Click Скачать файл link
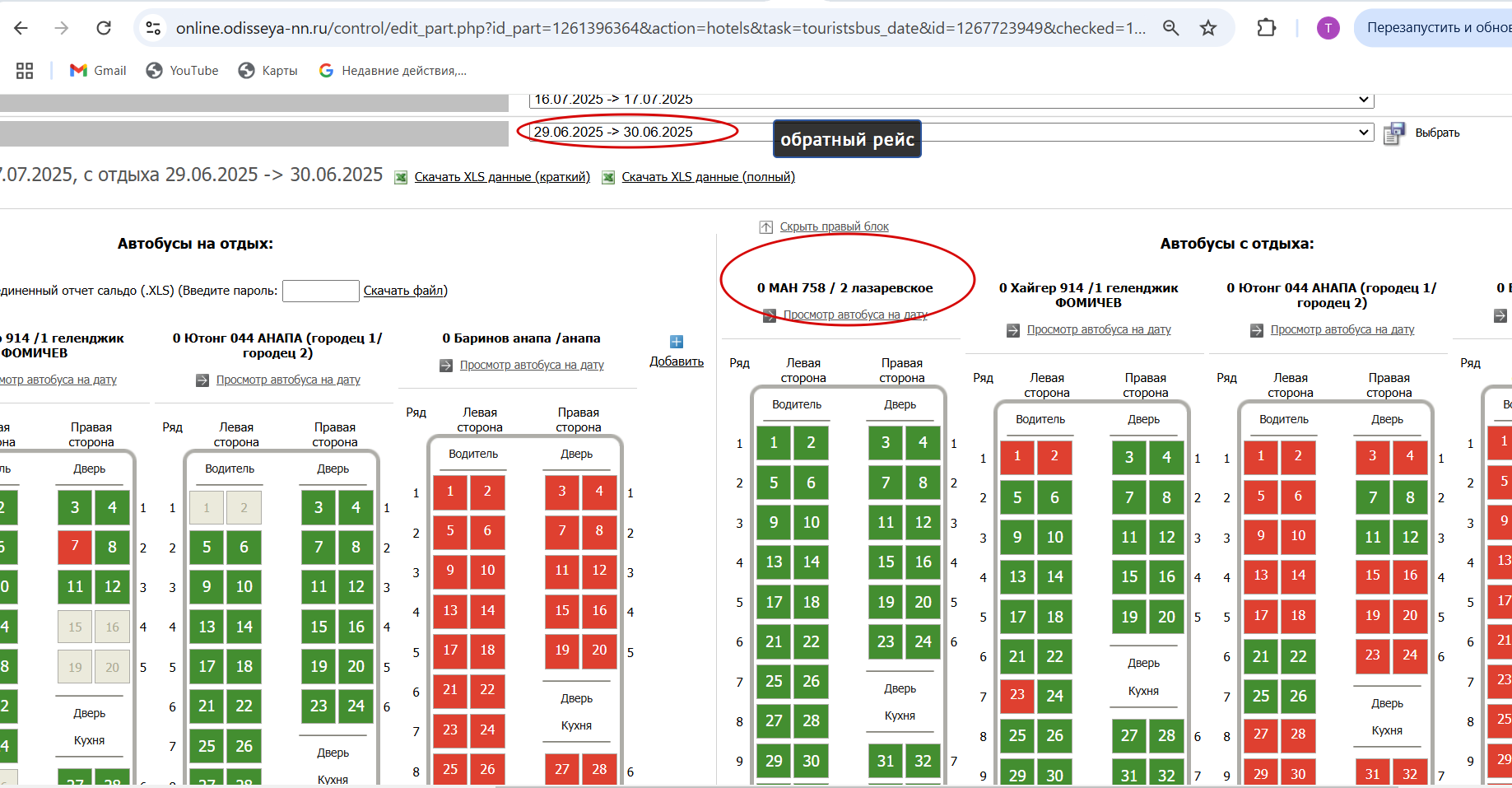Screen dimensions: 1512x788 [404, 291]
